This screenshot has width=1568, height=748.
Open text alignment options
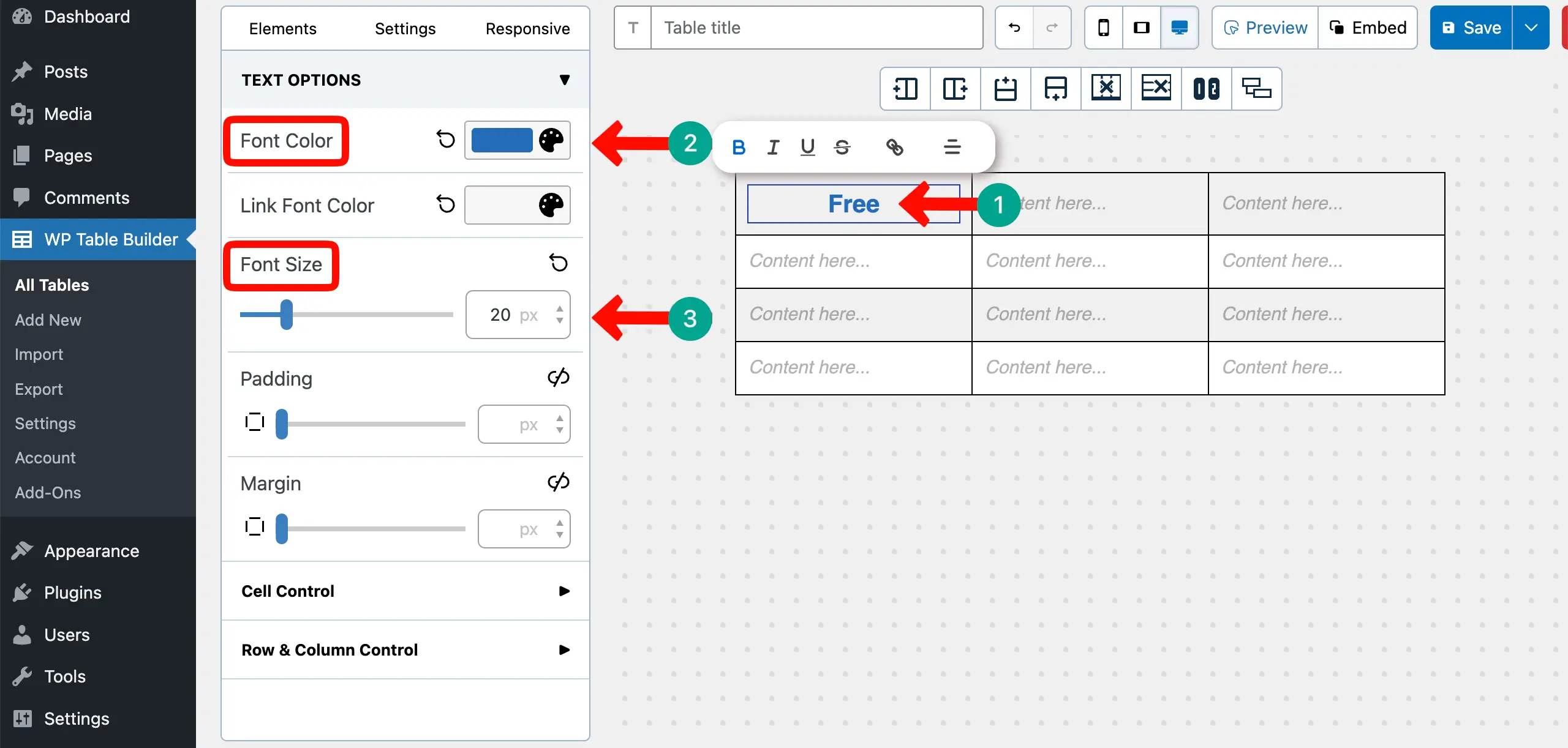pos(952,147)
